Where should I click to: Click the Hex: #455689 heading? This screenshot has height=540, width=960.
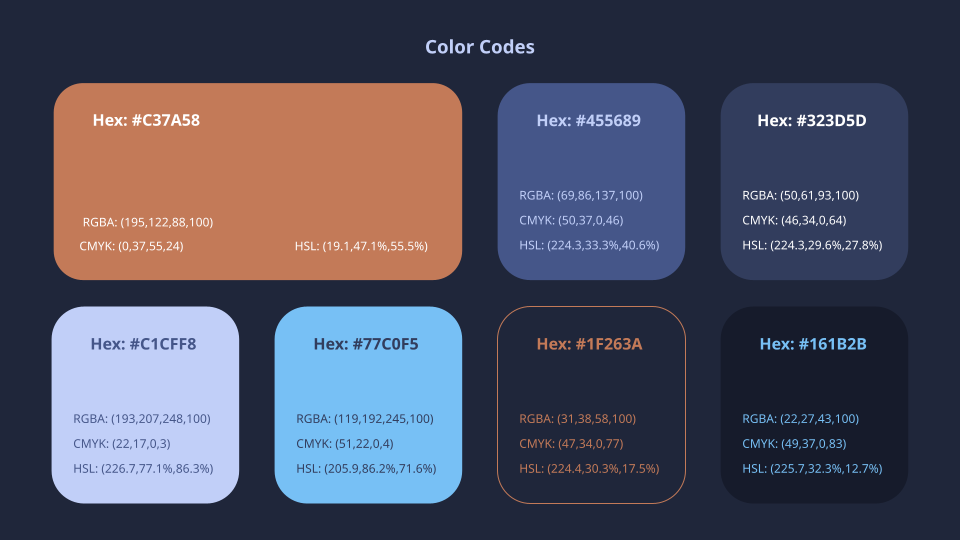click(x=589, y=121)
